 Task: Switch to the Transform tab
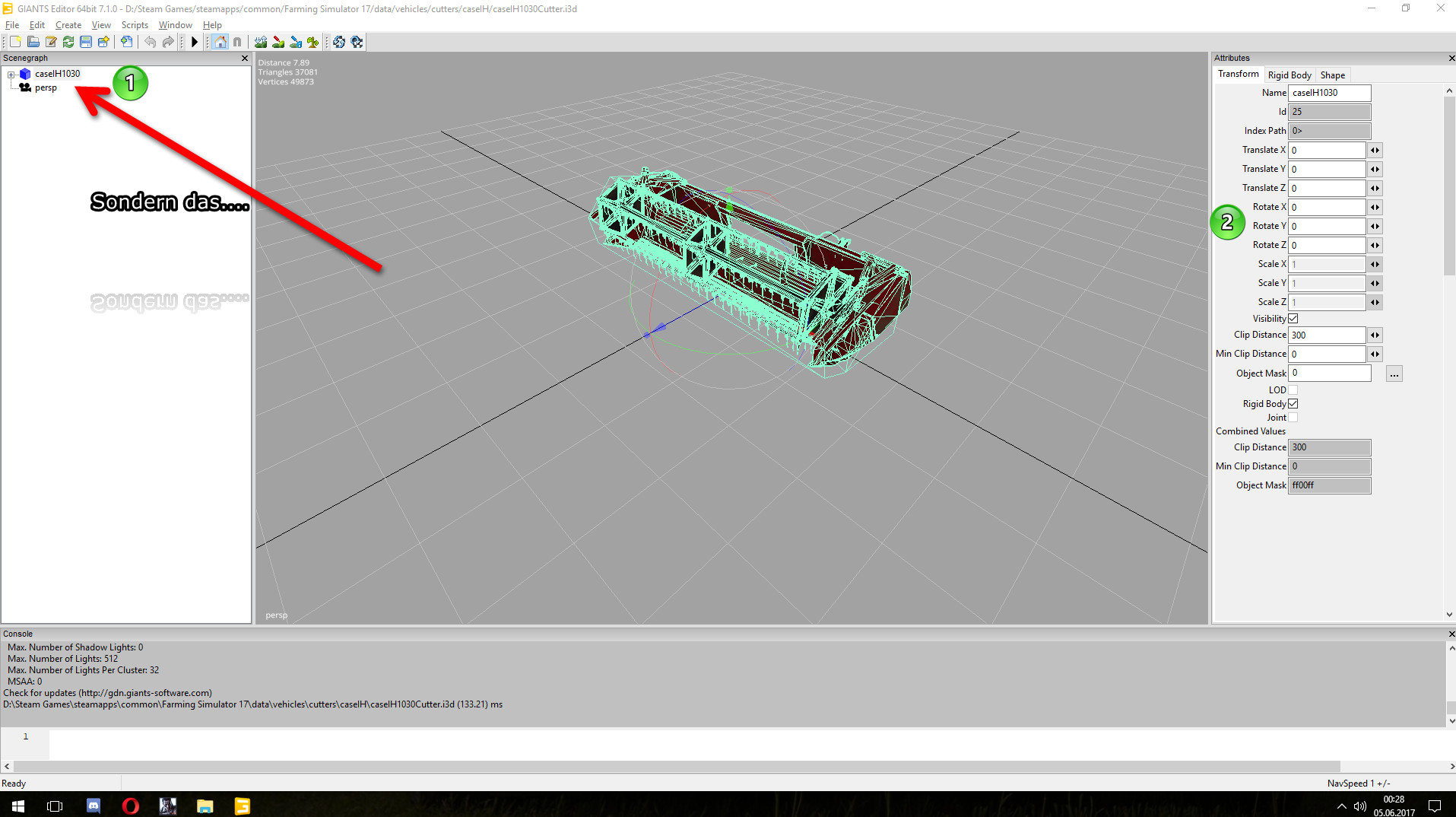1238,74
